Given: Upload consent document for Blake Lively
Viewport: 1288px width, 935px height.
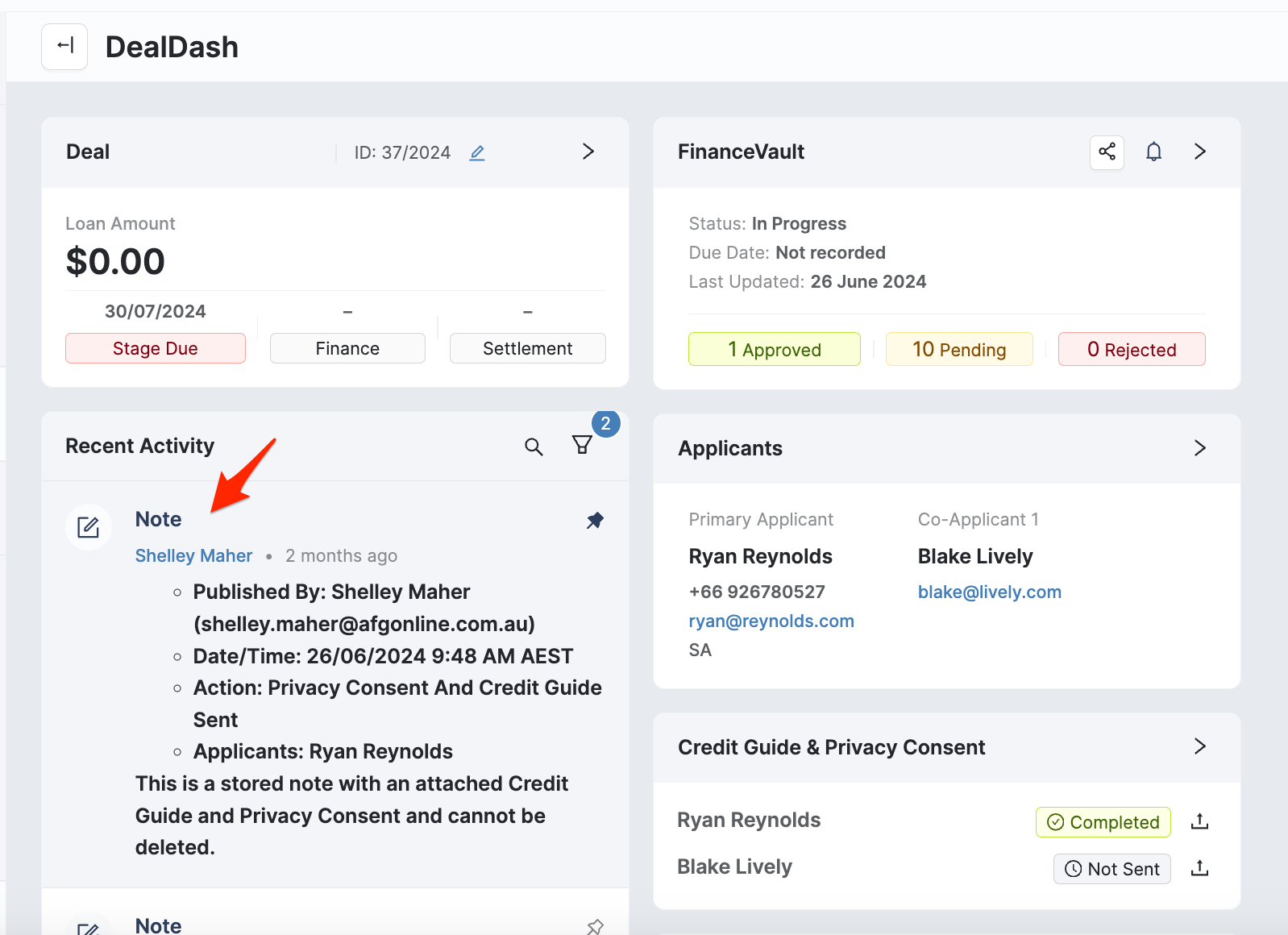Looking at the screenshot, I should point(1199,868).
